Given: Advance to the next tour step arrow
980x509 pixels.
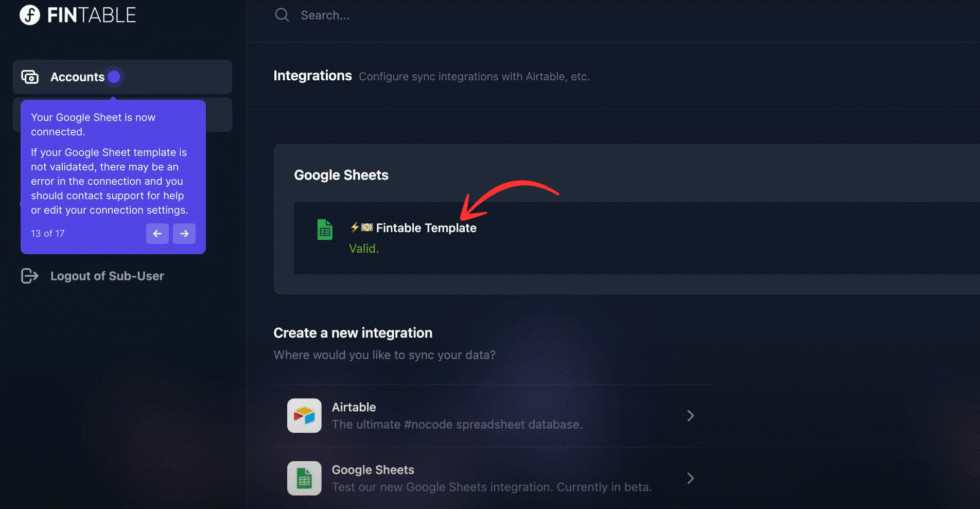Looking at the screenshot, I should pos(184,234).
